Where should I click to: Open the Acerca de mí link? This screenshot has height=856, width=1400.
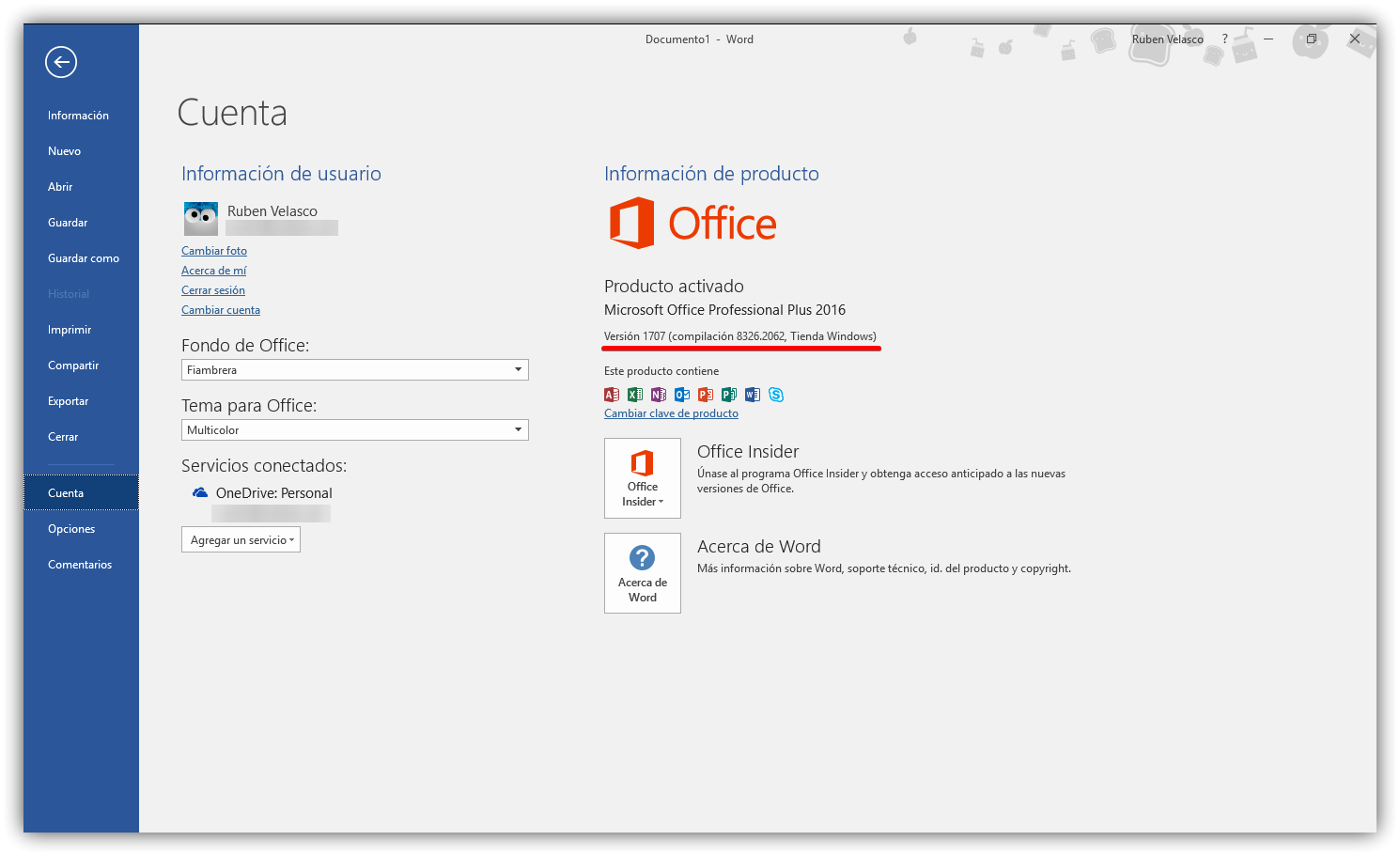click(x=214, y=271)
